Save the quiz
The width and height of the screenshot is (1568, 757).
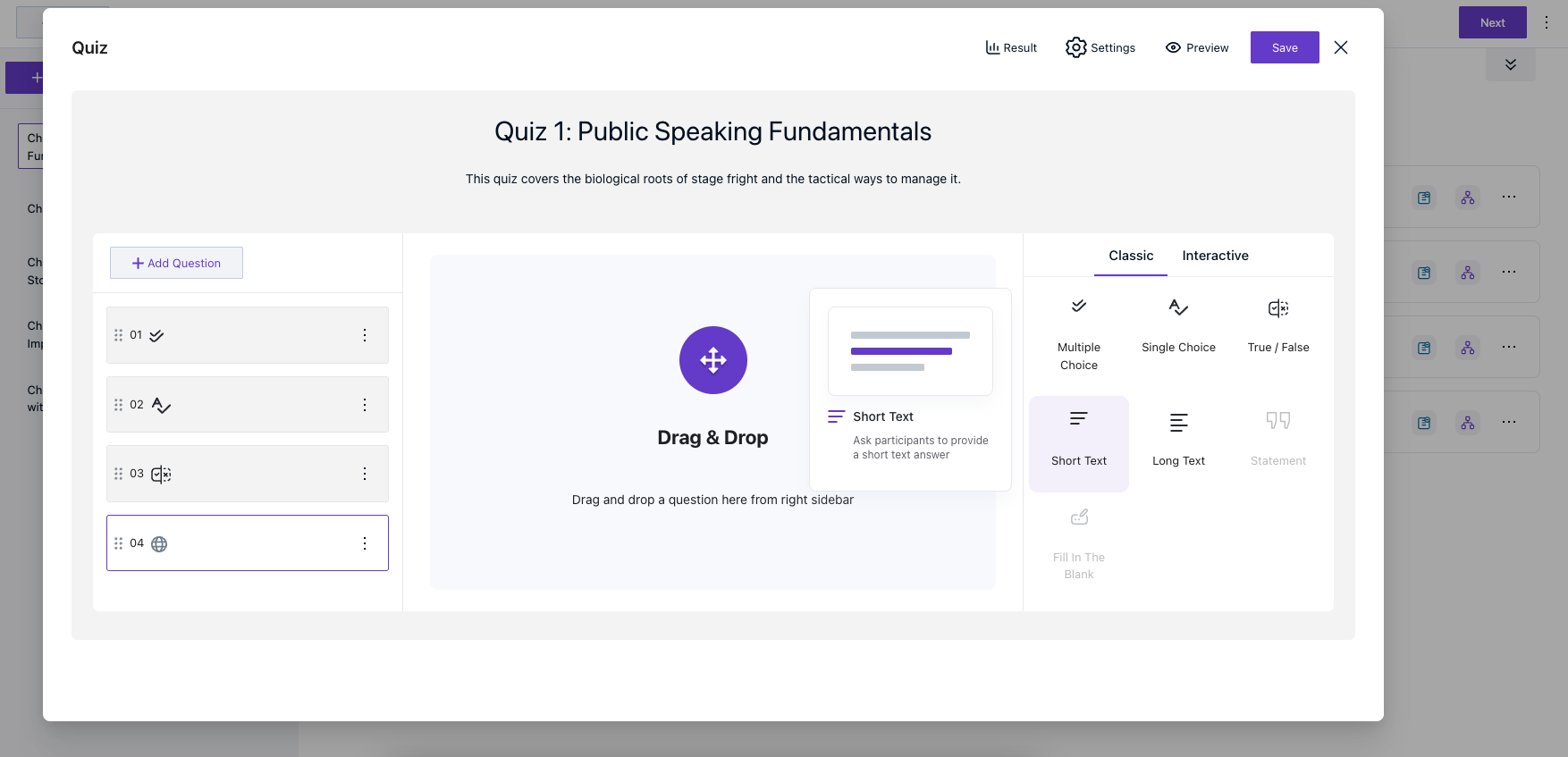click(x=1285, y=47)
